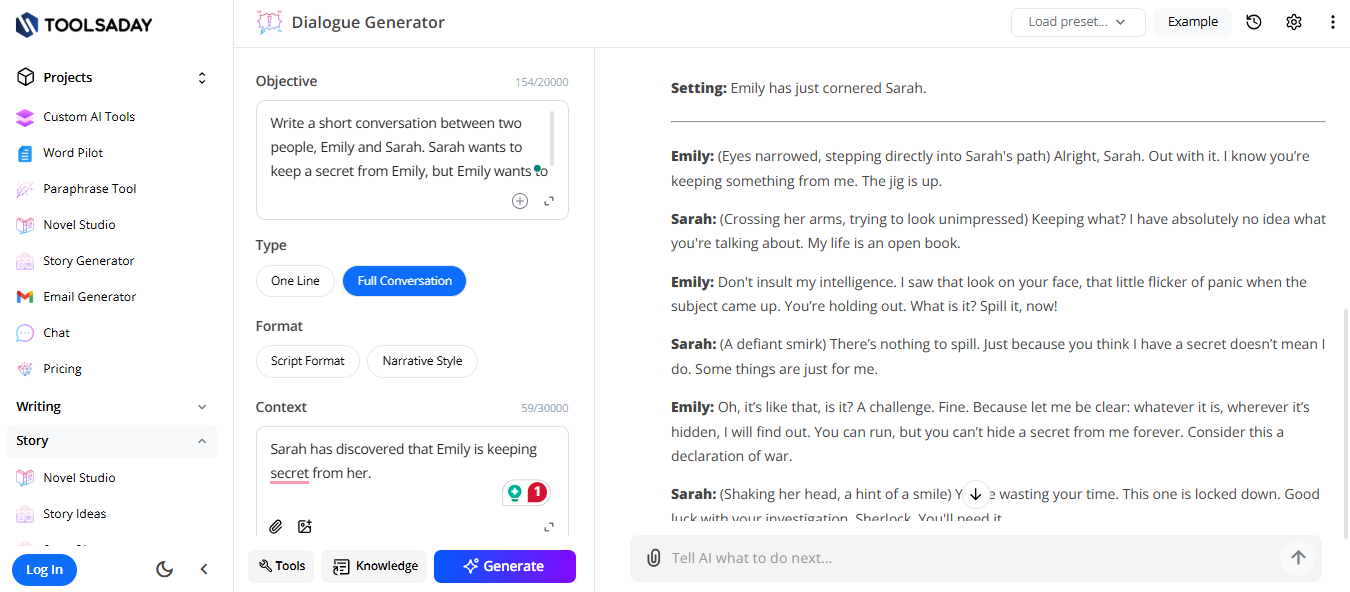Click the plus icon in Objective box
The image size is (1350, 592).
tap(520, 201)
